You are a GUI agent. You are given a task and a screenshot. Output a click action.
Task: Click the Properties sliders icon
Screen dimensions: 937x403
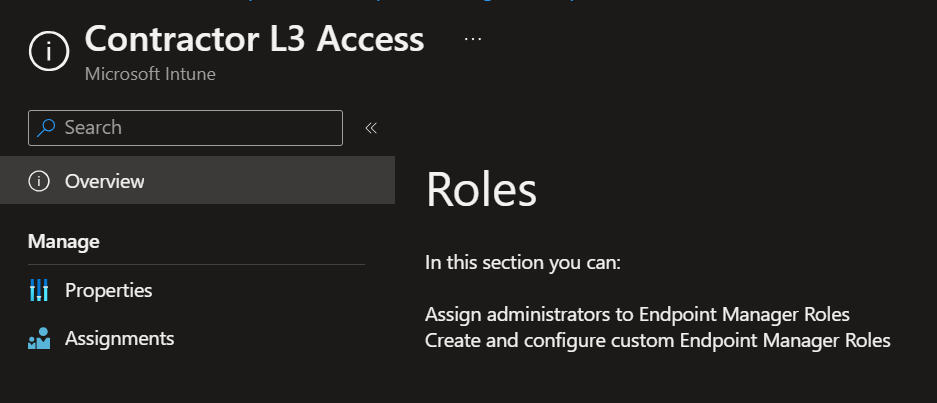[39, 291]
